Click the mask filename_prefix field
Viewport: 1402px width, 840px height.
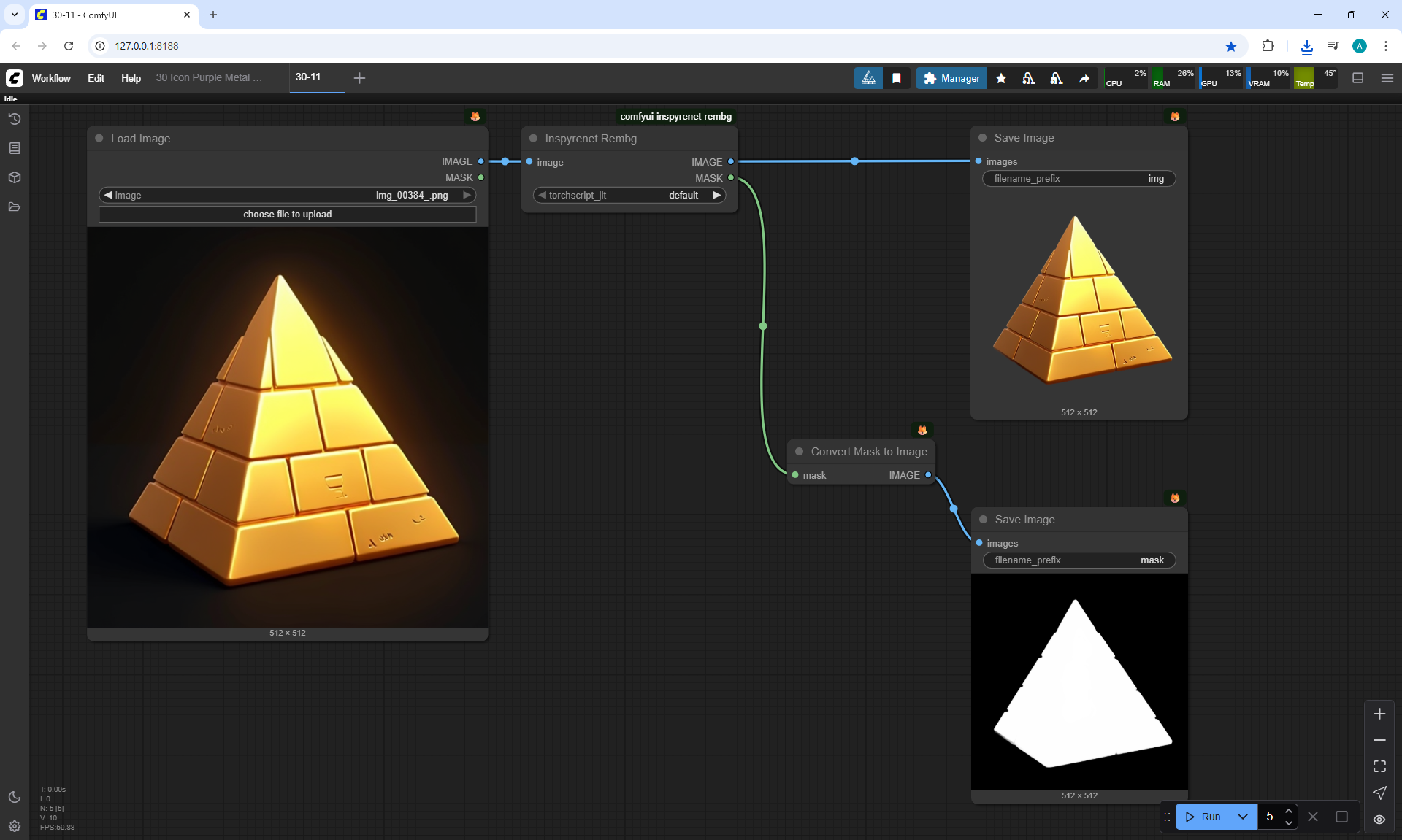point(1079,560)
